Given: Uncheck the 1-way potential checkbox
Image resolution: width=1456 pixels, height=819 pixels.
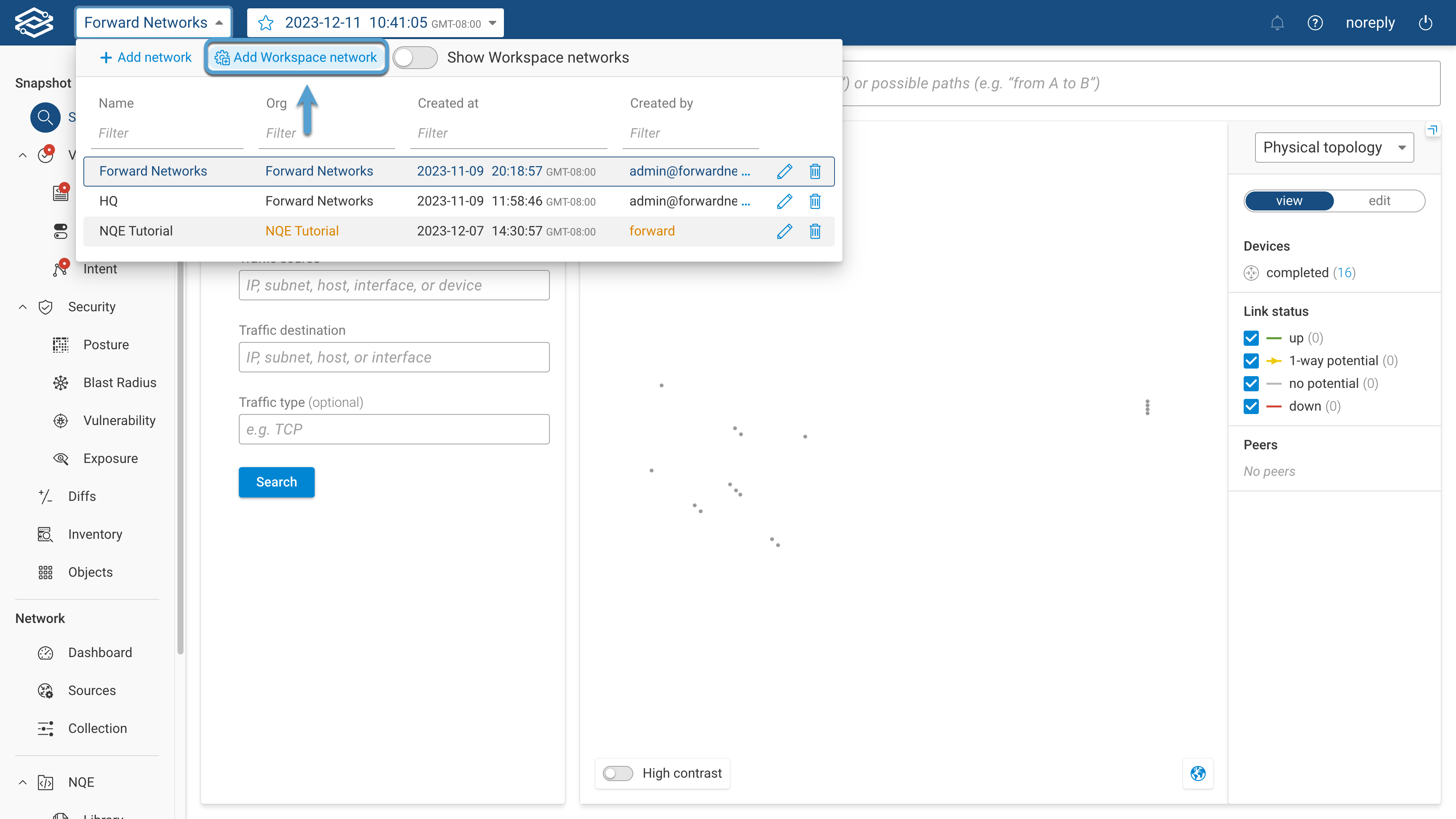Looking at the screenshot, I should coord(1251,361).
